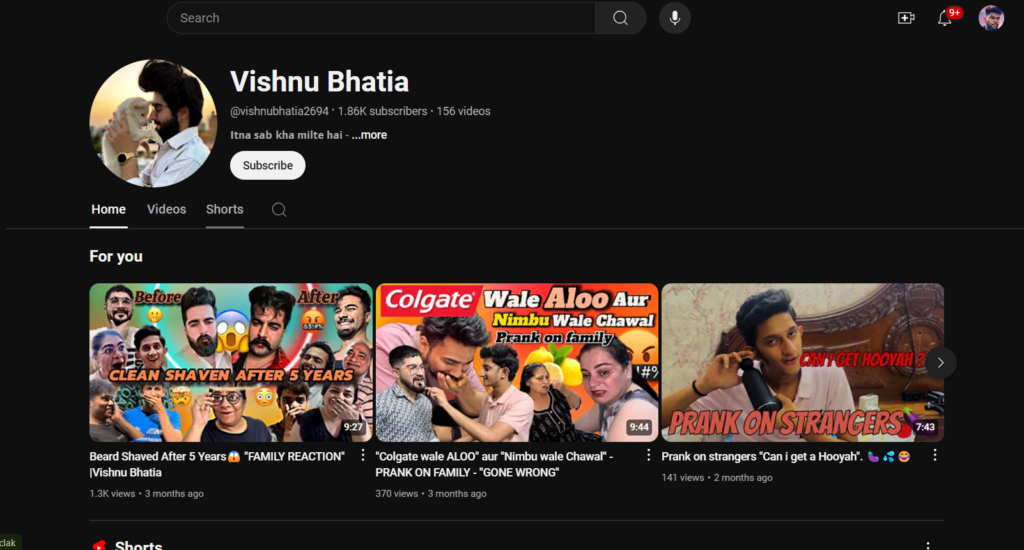Play the Colgate Wale Aloo thumbnail
Screen dimensions: 1024x550
pyautogui.click(x=516, y=362)
